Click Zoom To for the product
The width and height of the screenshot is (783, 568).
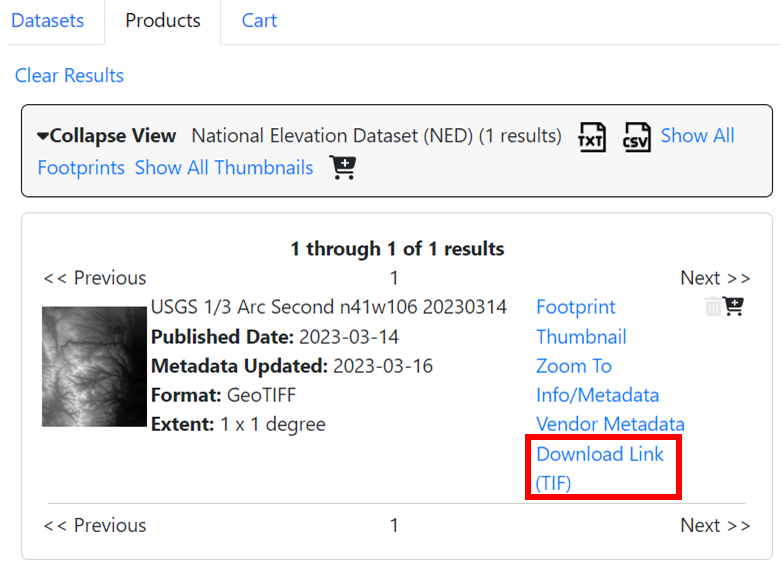click(x=574, y=366)
